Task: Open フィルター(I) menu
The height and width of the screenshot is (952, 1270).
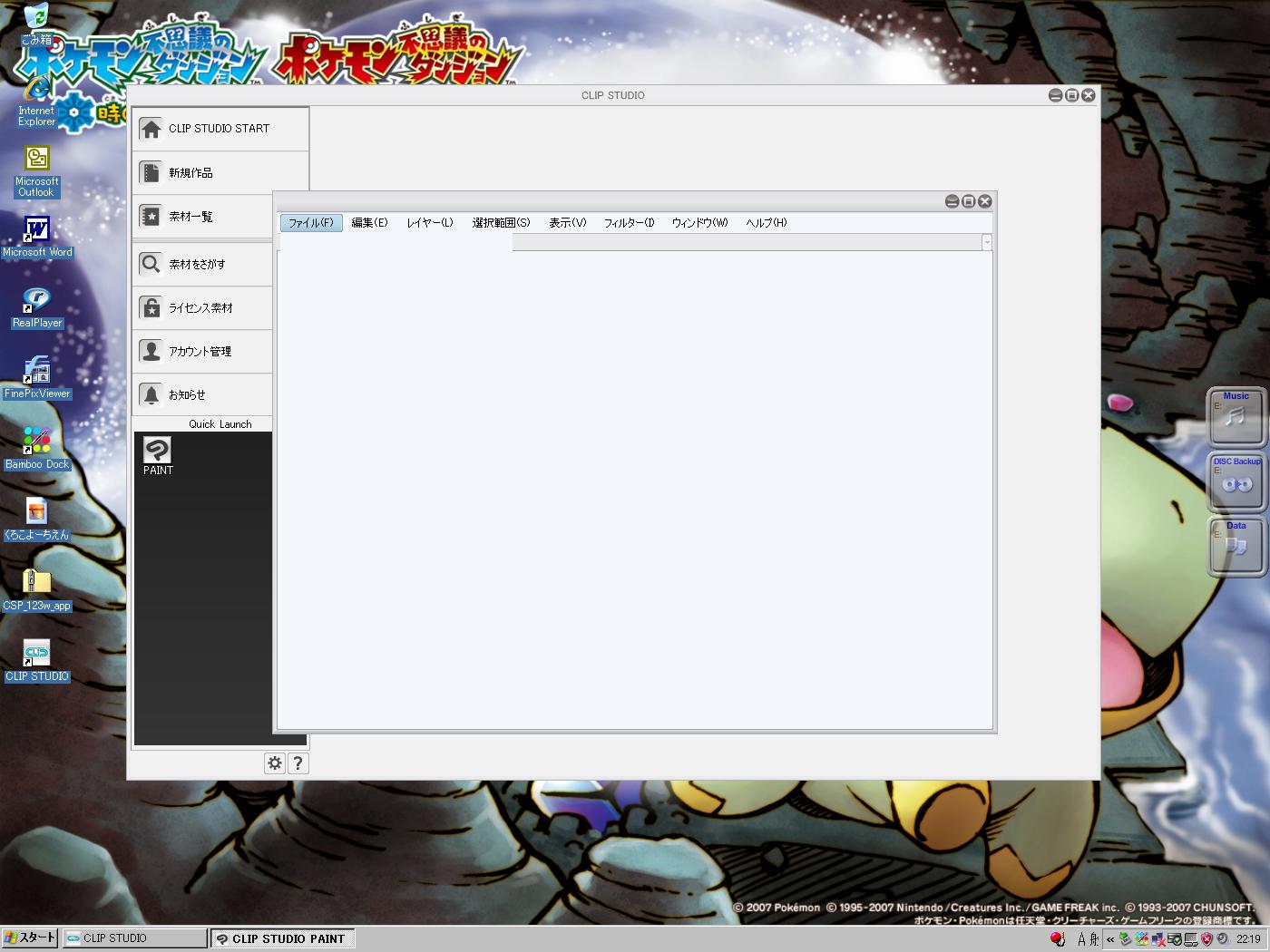Action: point(630,223)
